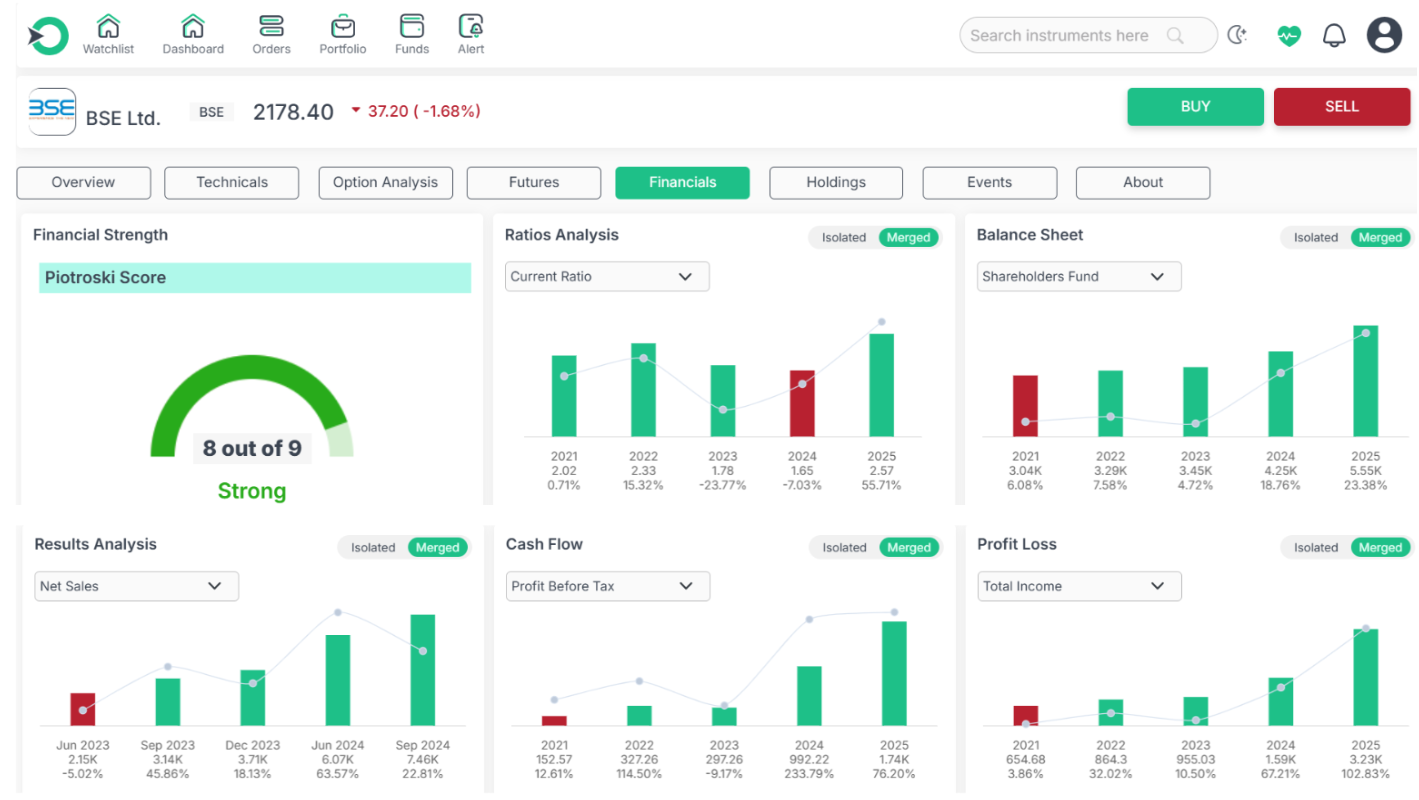The height and width of the screenshot is (800, 1419).
Task: Expand the Current Ratio dropdown
Action: pos(607,277)
